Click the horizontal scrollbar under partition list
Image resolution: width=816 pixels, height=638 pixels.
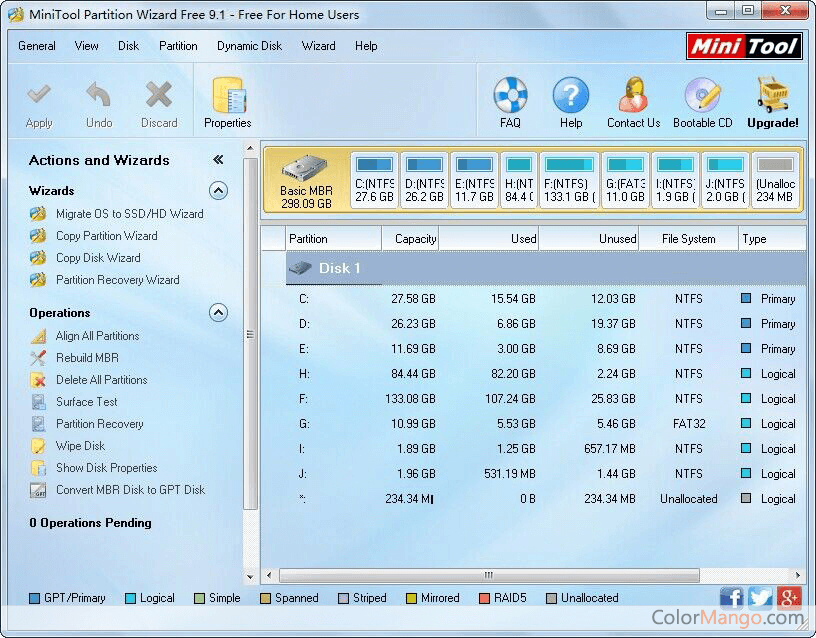488,576
